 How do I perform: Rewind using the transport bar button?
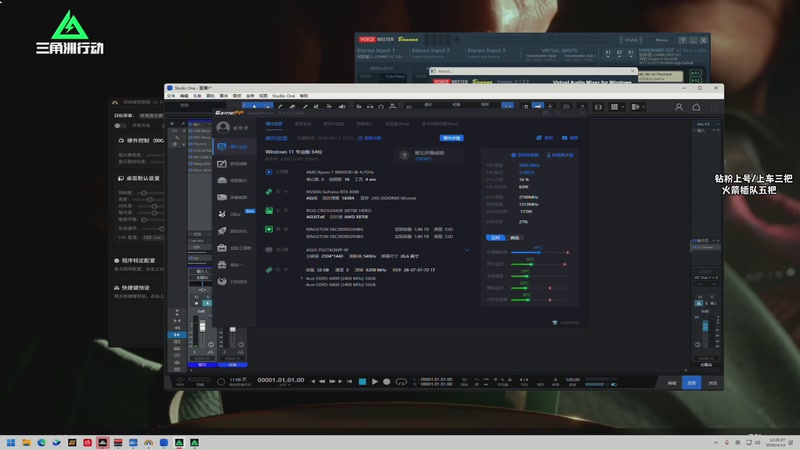[322, 381]
